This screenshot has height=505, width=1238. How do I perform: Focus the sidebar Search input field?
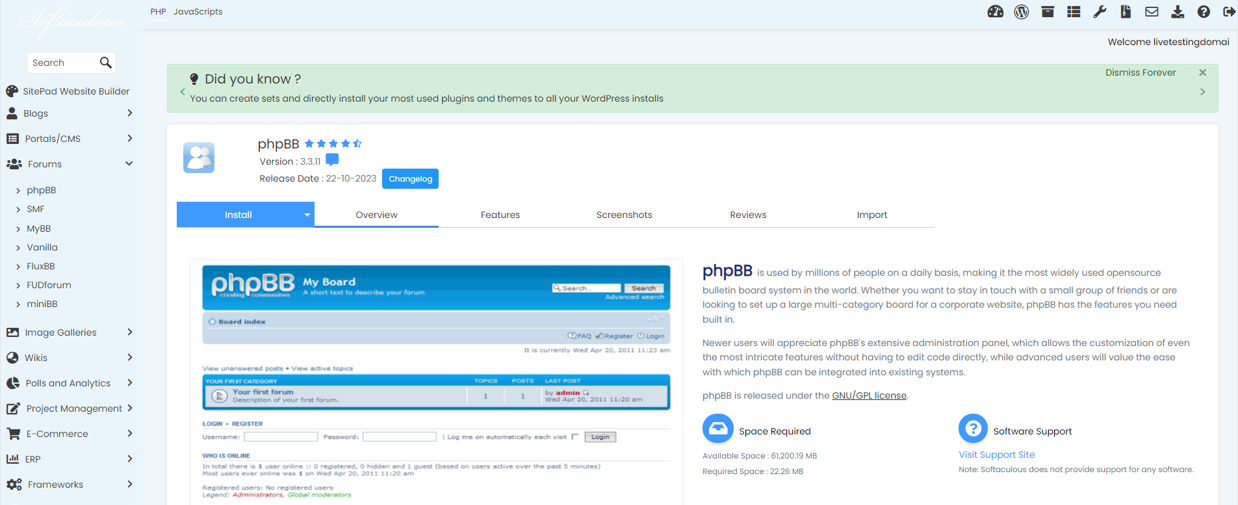64,62
